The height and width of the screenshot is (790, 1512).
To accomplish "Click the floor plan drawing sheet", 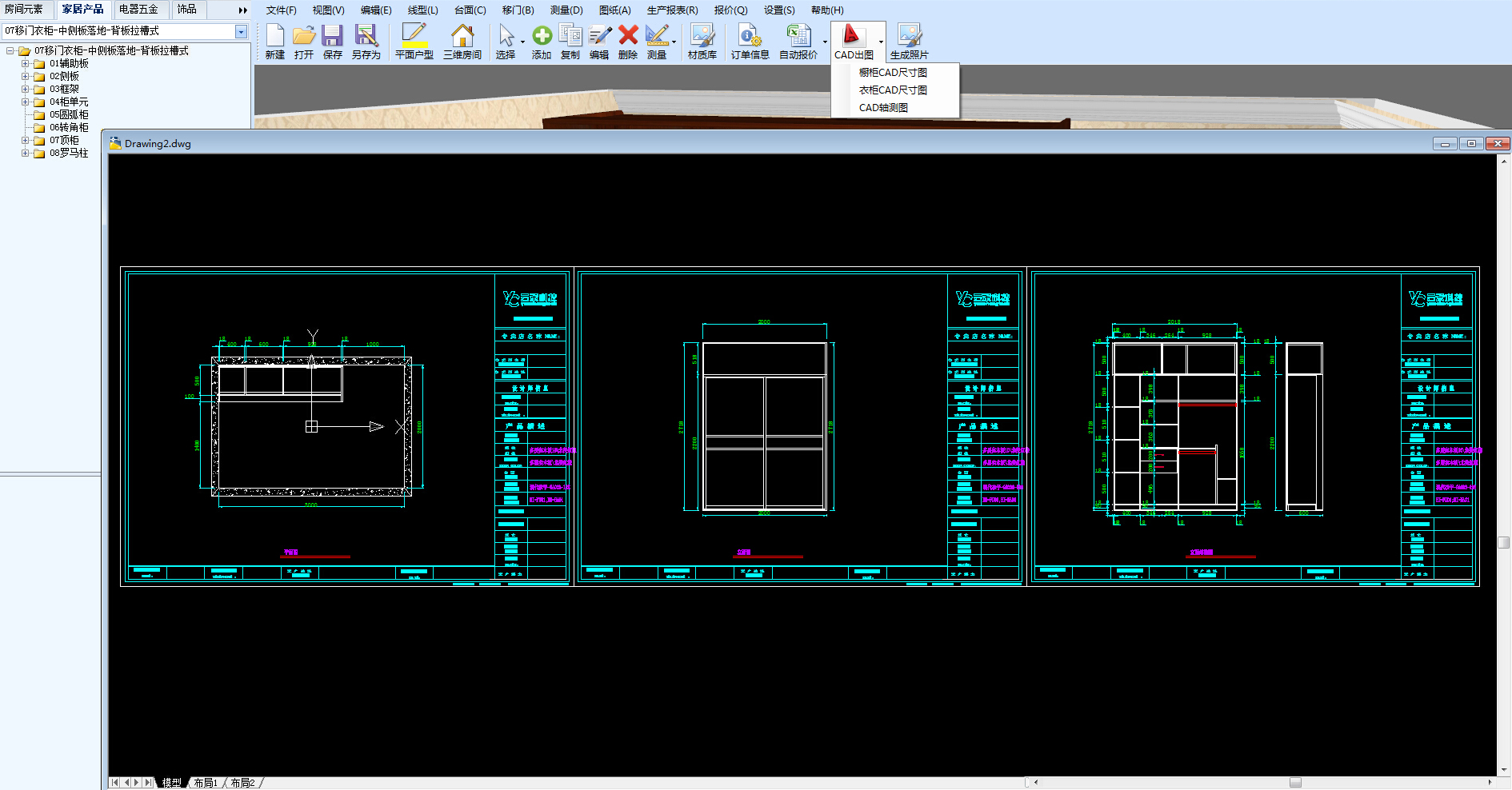I will pos(346,426).
